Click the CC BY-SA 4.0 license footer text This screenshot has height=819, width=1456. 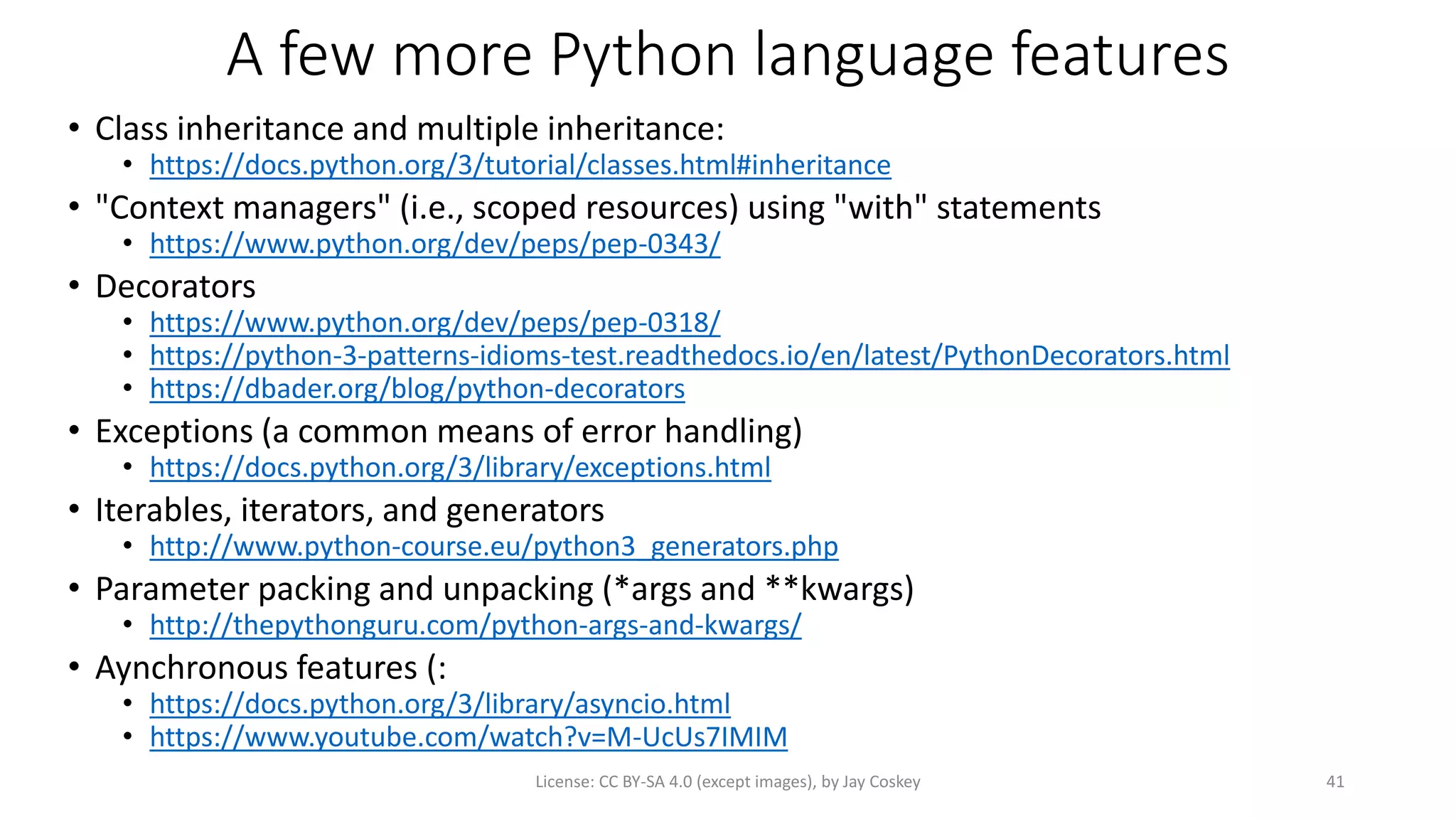click(x=727, y=782)
